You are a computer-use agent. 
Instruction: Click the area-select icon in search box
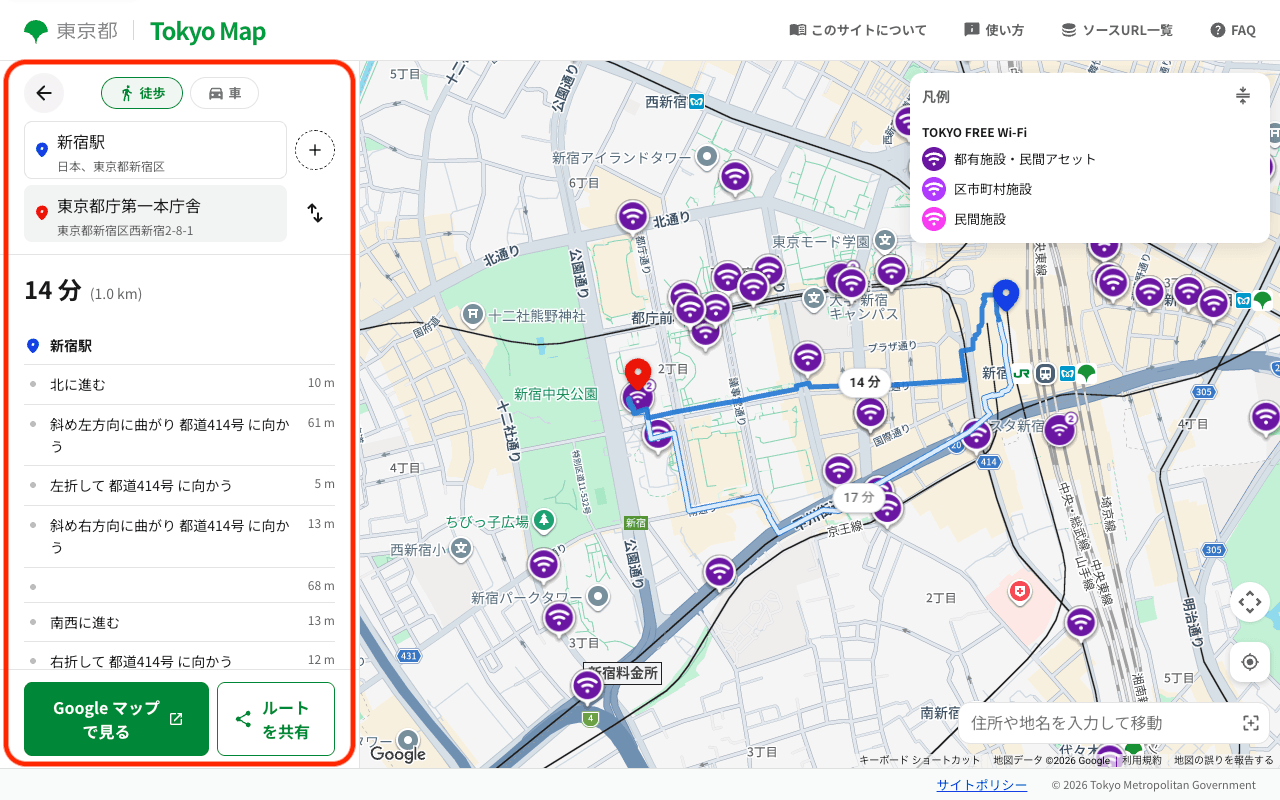1250,722
